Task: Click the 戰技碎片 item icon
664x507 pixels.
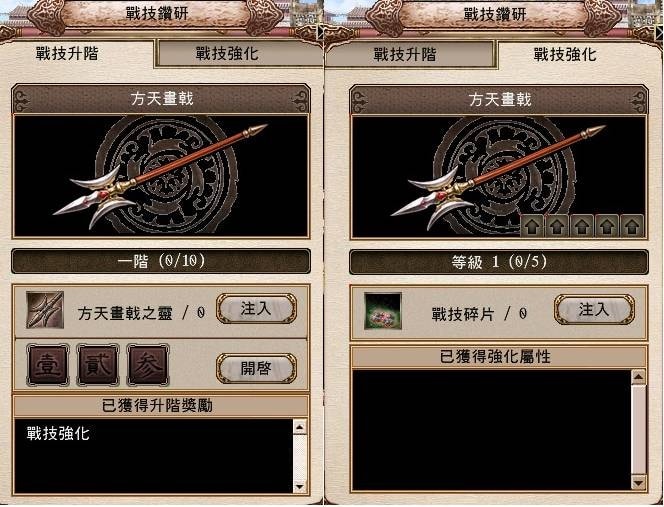Action: coord(383,311)
